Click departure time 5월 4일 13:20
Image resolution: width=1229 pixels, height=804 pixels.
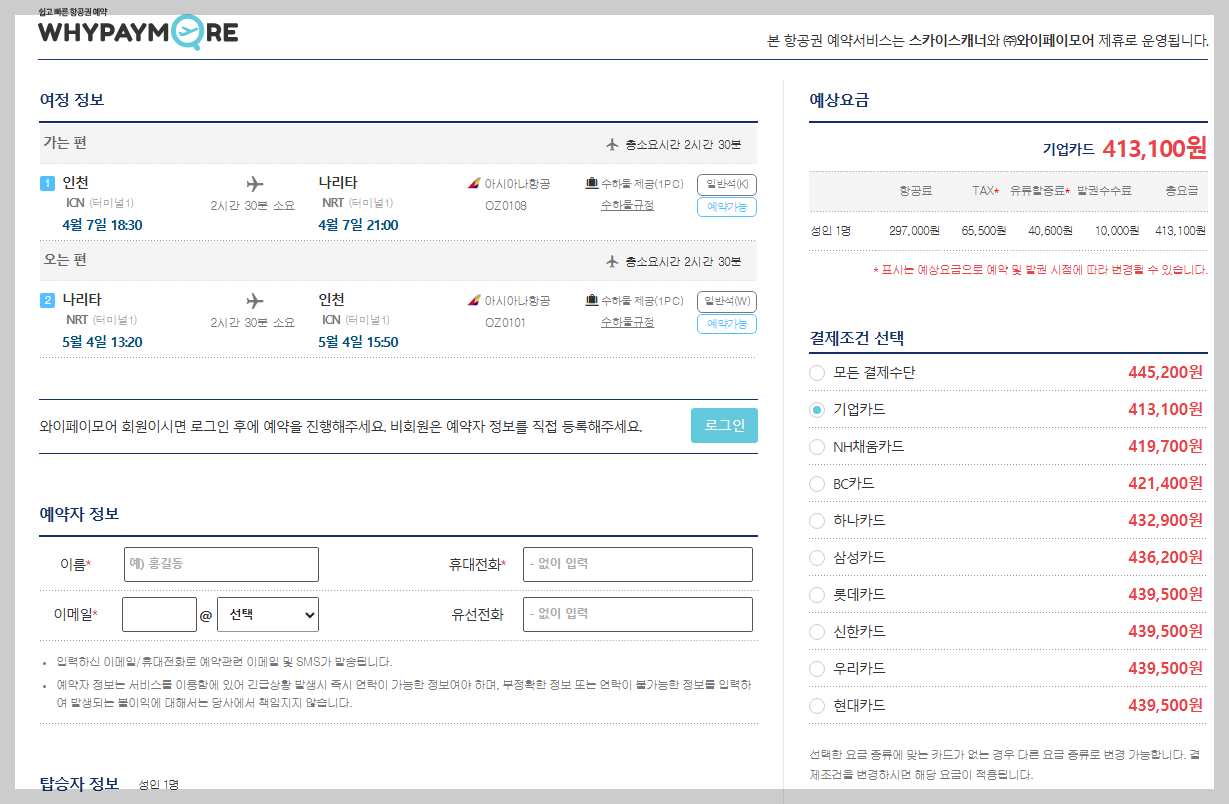(x=102, y=342)
